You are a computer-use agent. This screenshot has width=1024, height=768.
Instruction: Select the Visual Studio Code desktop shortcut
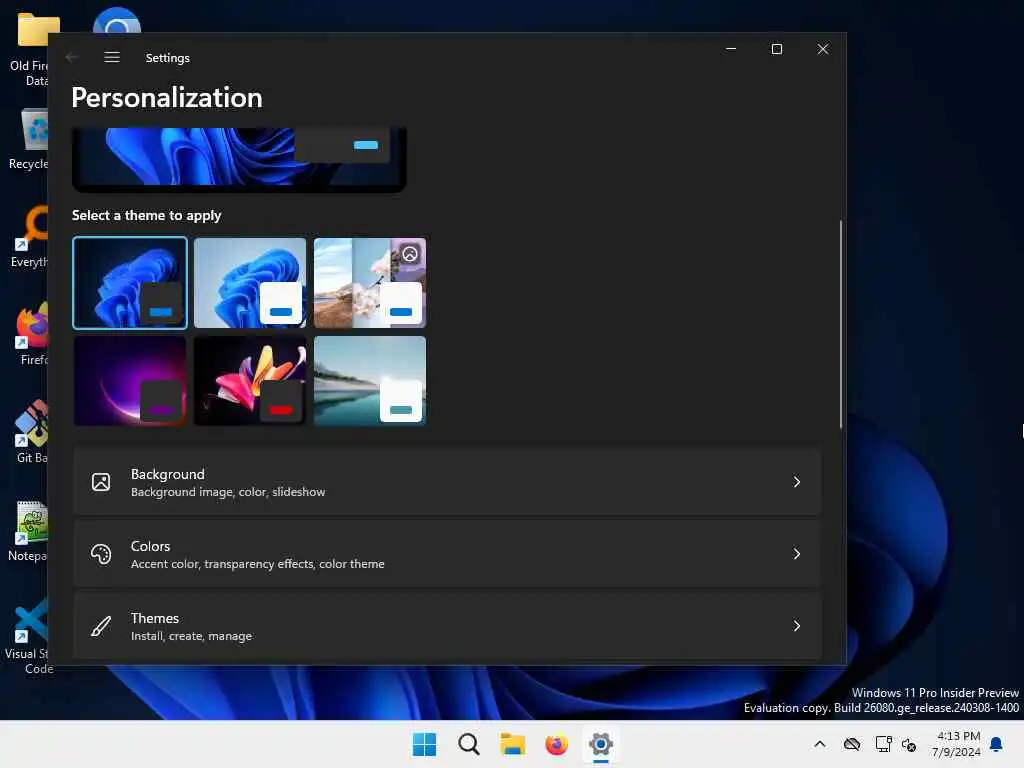pos(28,635)
